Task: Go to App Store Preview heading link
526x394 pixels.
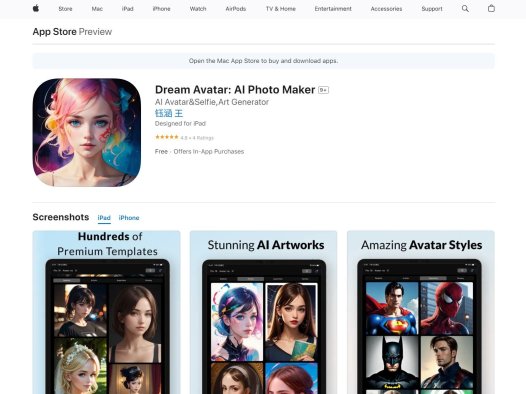Action: [72, 32]
